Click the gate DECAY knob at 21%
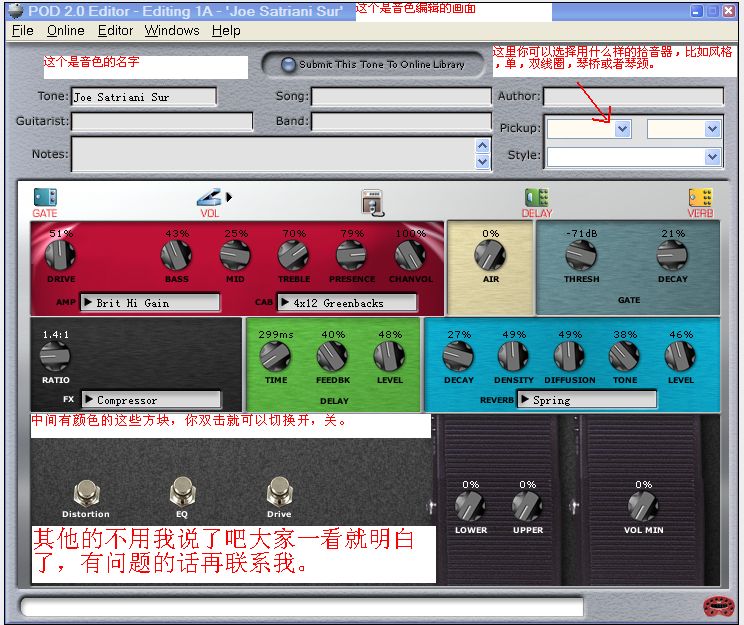 click(x=672, y=255)
